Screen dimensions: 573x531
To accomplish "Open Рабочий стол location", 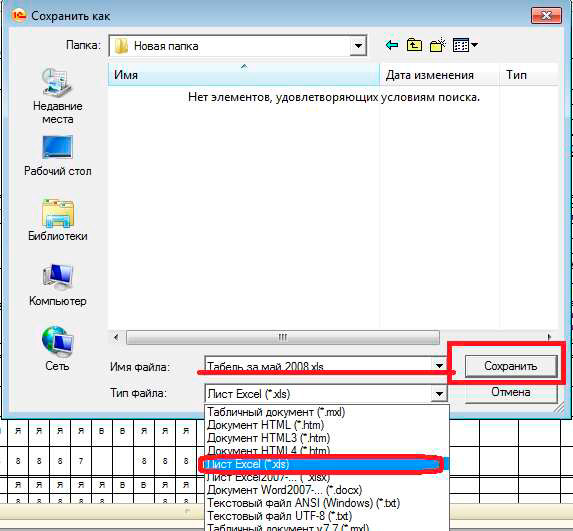I will click(x=58, y=156).
